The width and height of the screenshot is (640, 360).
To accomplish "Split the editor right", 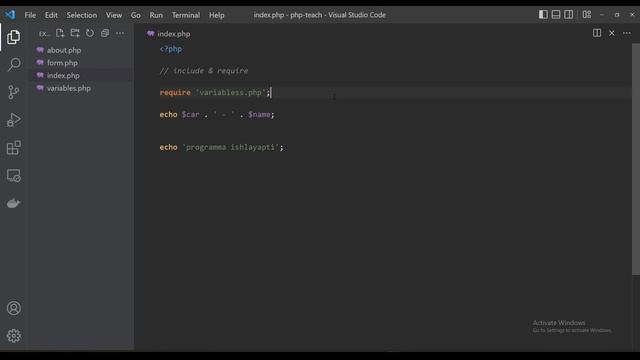I will tap(597, 33).
